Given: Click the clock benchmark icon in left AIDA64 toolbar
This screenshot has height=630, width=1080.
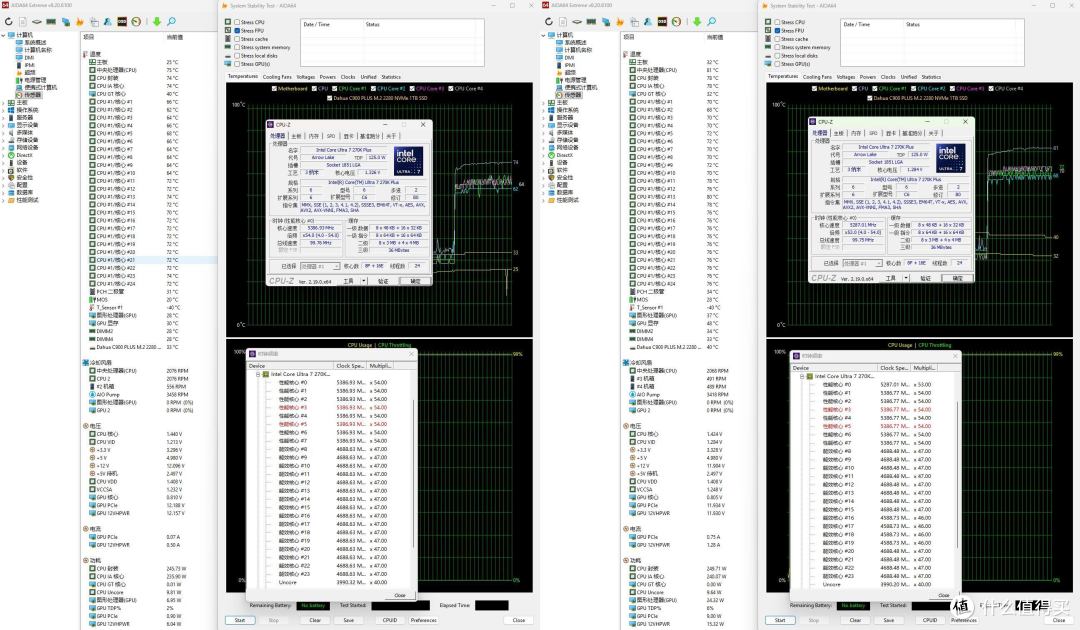Looking at the screenshot, I should [x=136, y=21].
